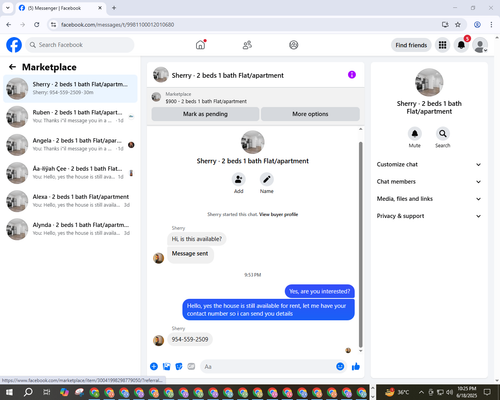
Task: Bookmark this page with star icon
Action: pos(458,25)
